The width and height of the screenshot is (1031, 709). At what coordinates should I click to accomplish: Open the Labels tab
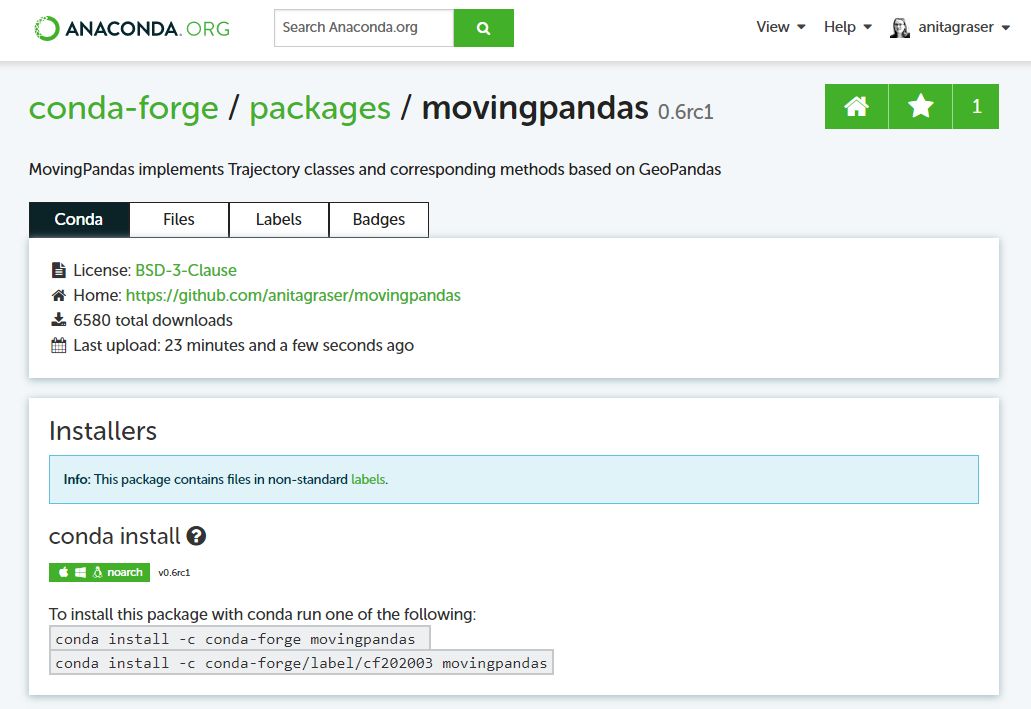point(278,220)
